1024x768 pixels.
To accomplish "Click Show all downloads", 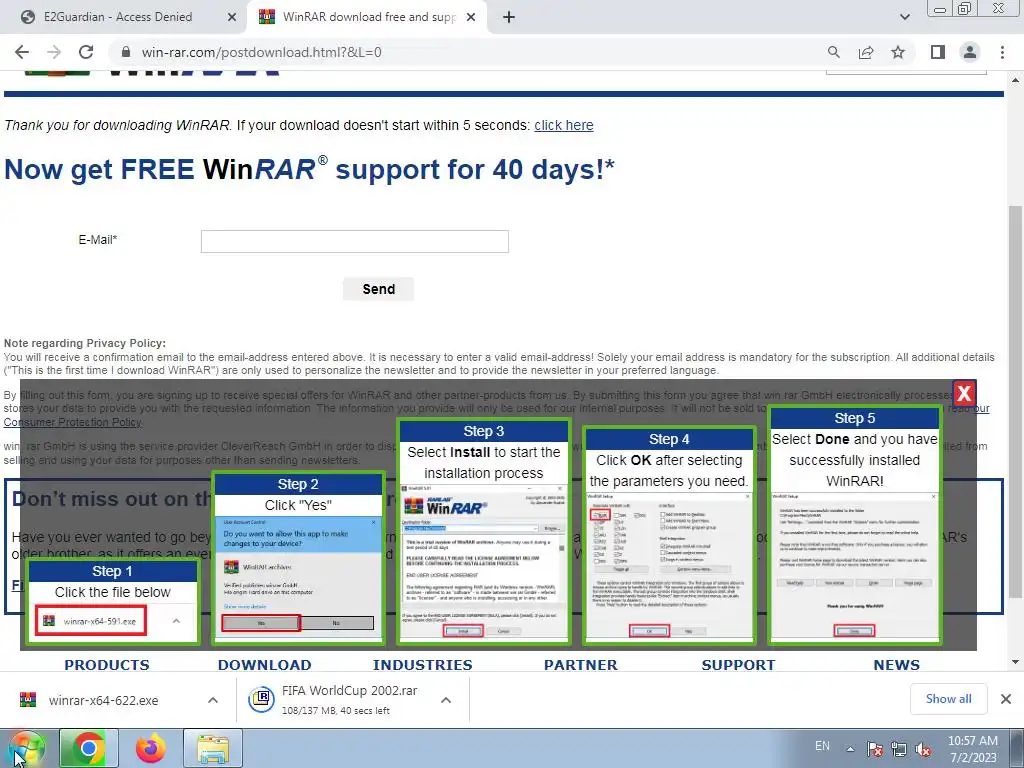I will click(948, 699).
